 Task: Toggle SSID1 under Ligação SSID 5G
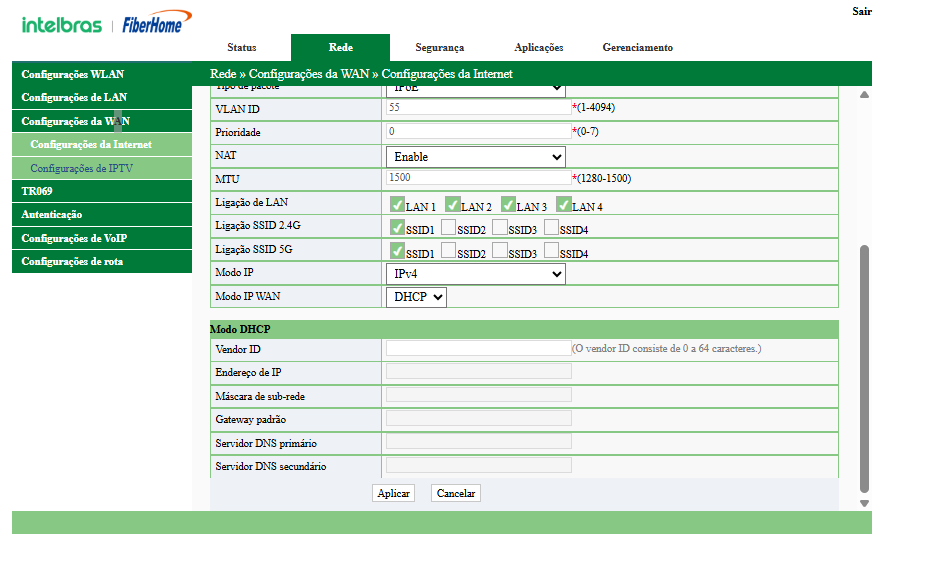tap(397, 251)
